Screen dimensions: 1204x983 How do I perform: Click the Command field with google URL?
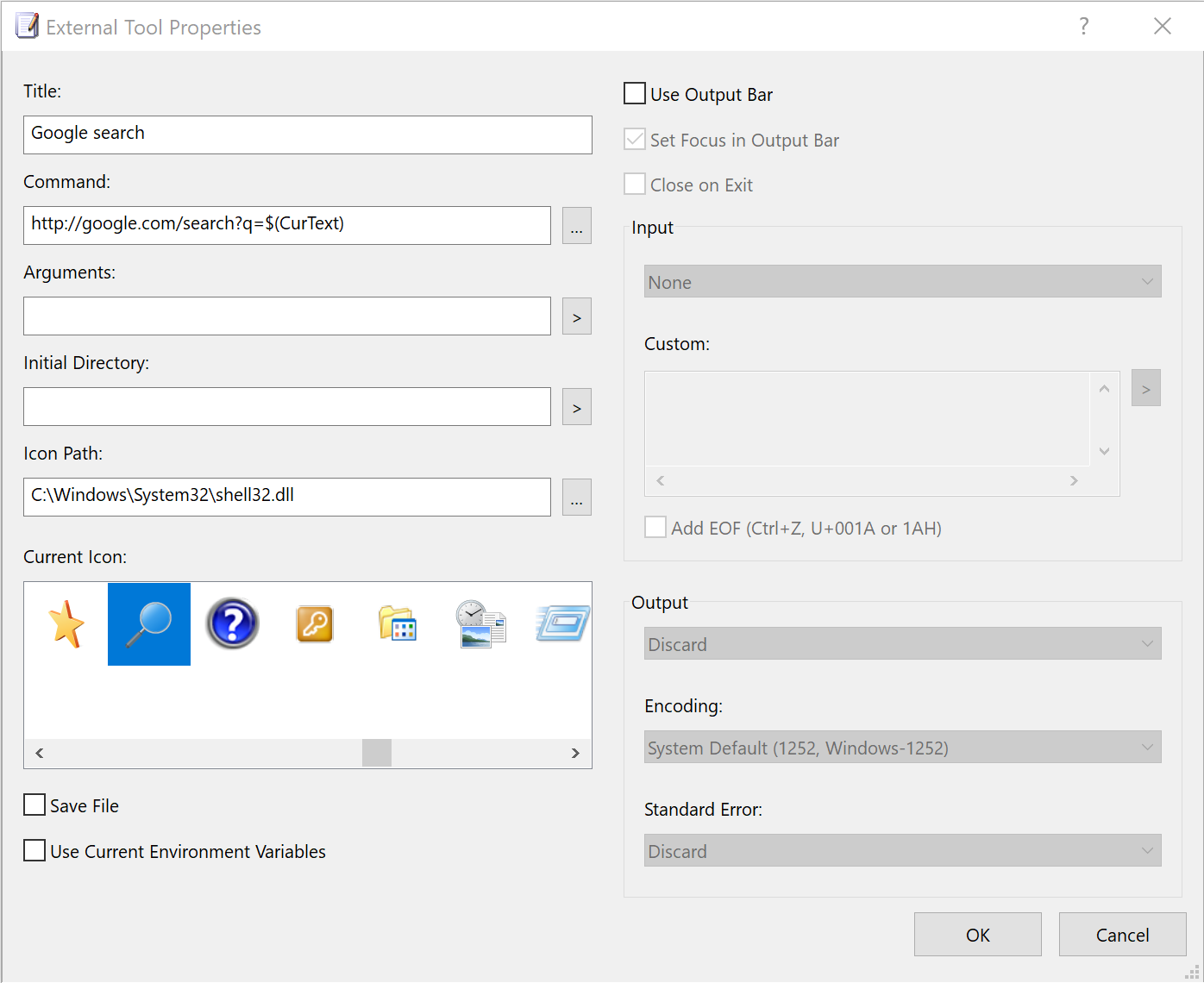point(287,225)
